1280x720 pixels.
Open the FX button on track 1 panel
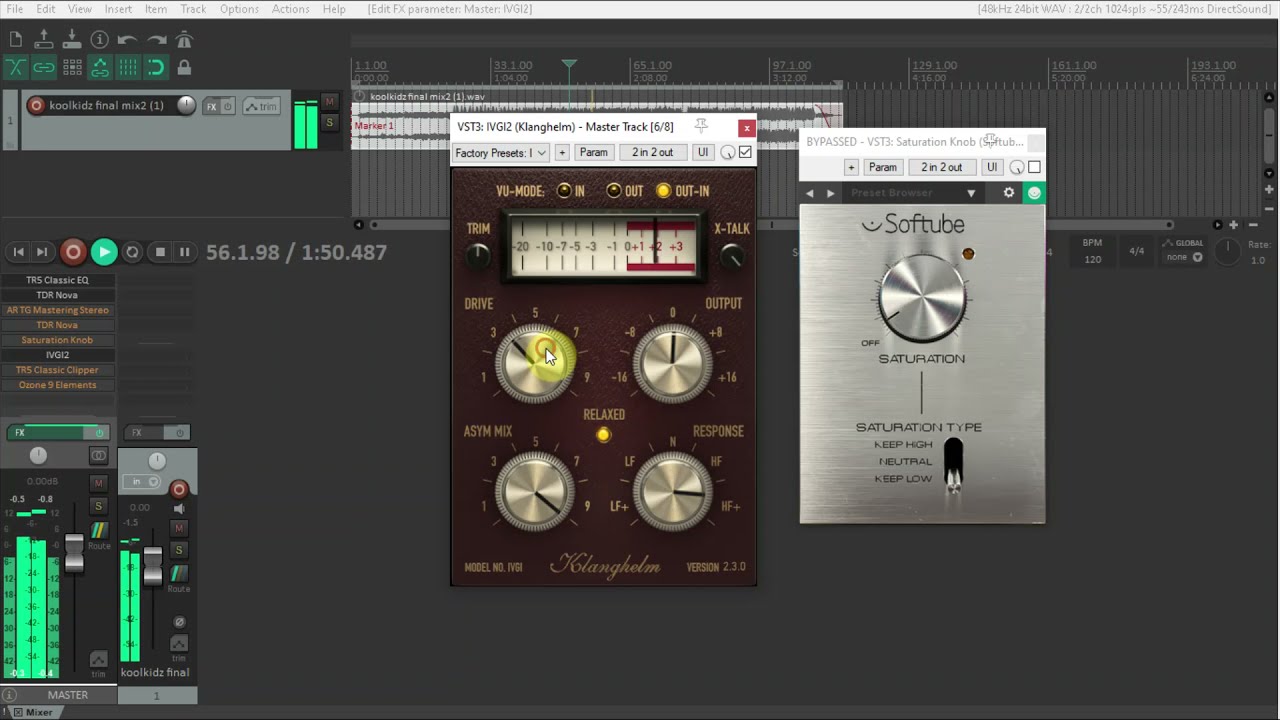pyautogui.click(x=211, y=106)
